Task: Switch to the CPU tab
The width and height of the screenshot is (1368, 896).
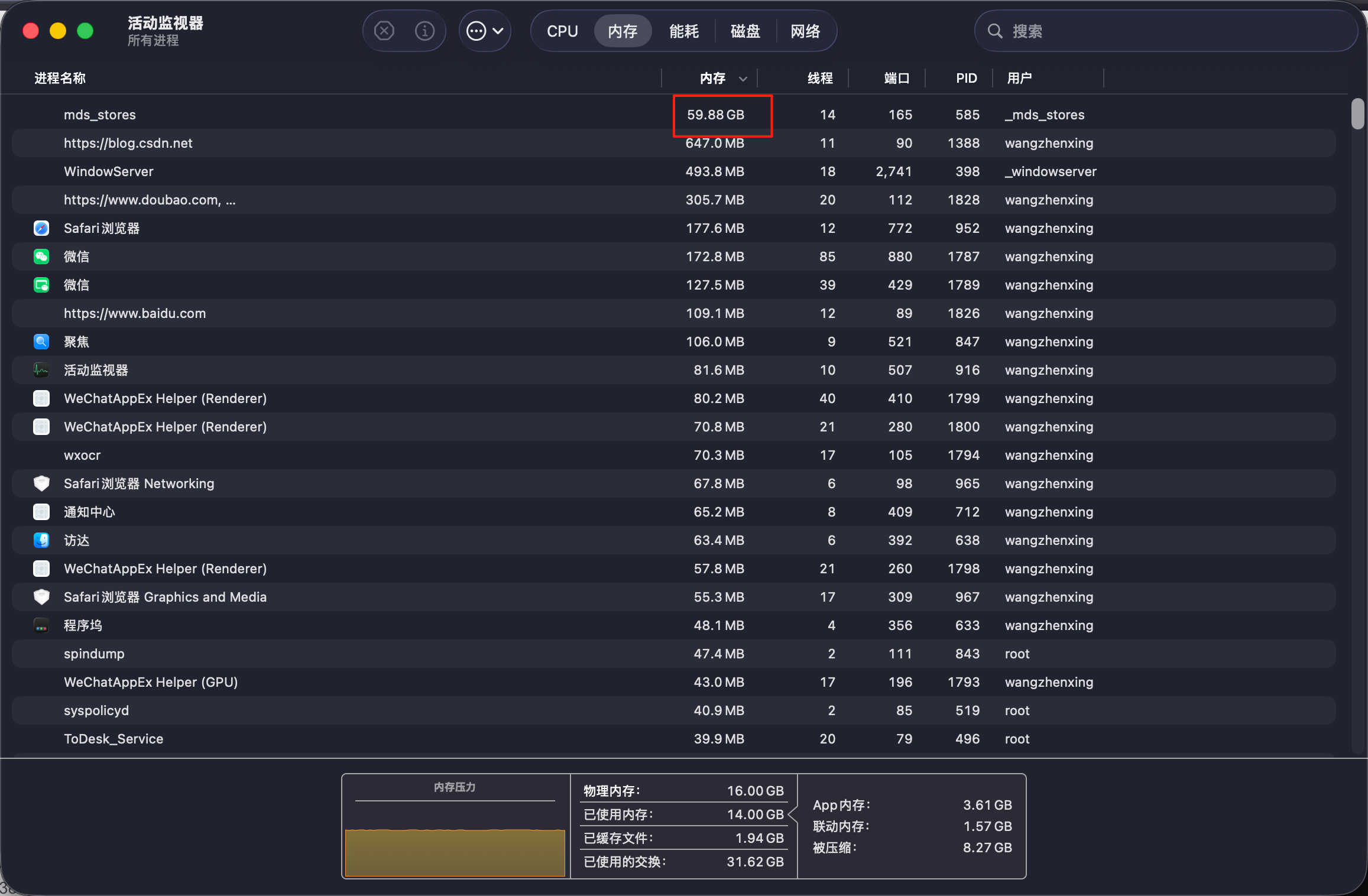Action: tap(562, 31)
